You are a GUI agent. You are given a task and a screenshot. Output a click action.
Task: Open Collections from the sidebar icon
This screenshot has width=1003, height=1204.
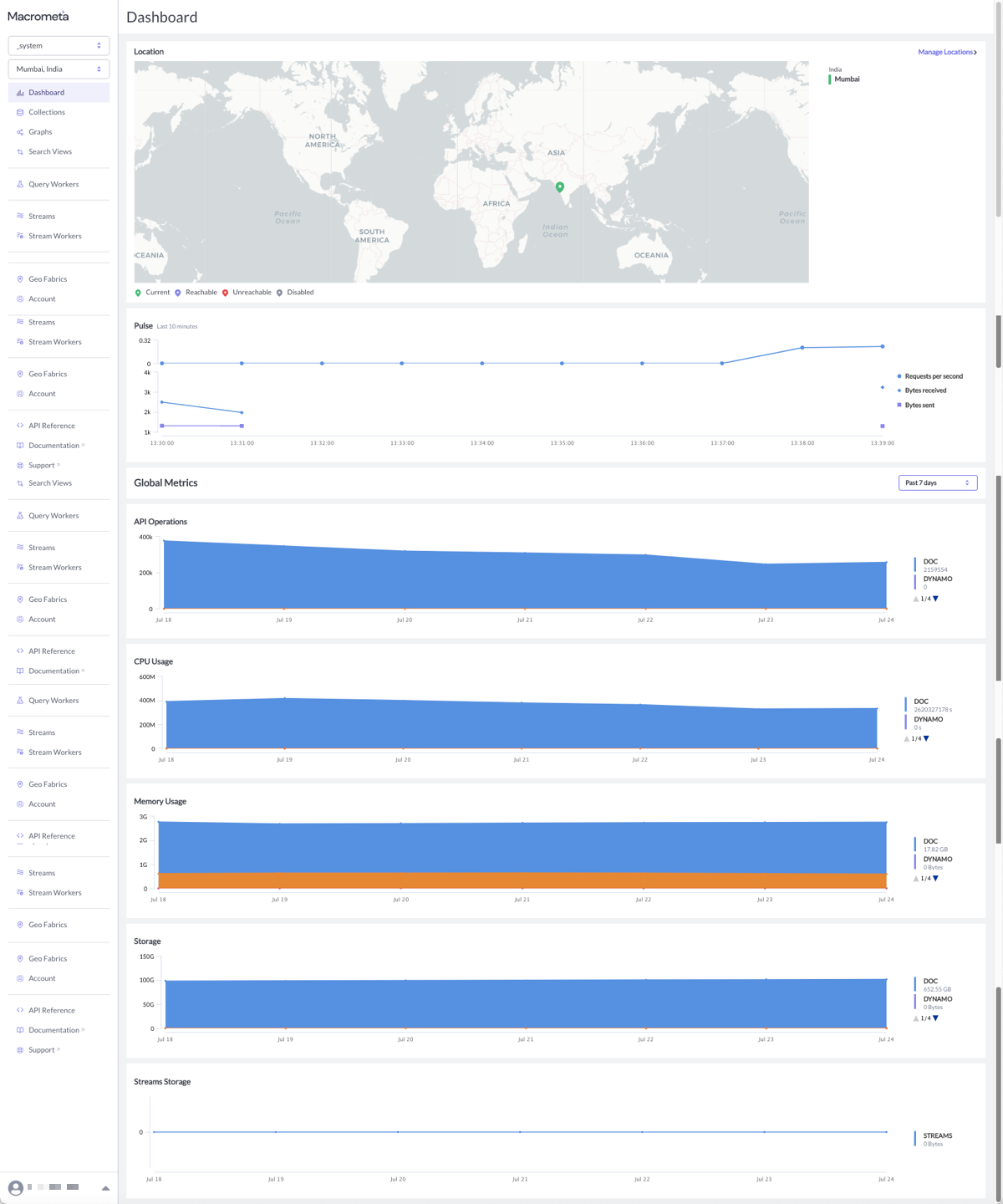20,112
